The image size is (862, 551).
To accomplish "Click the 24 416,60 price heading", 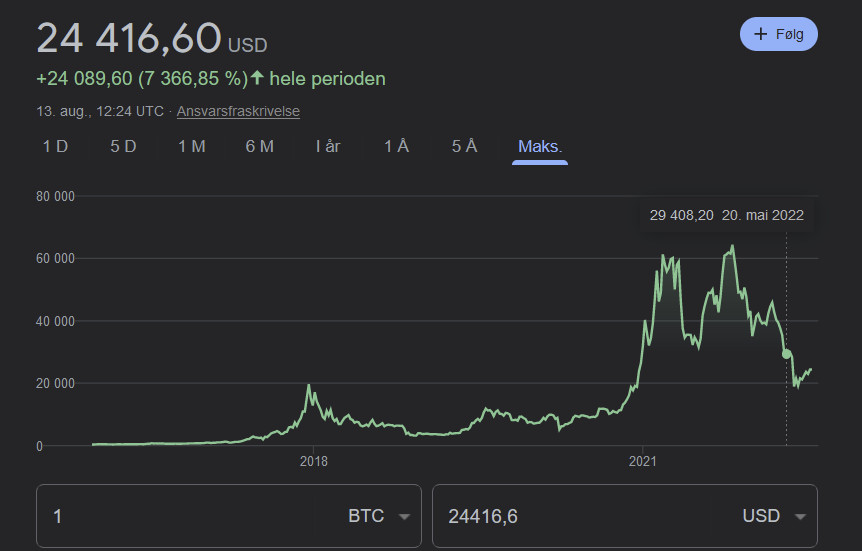I will tap(129, 38).
